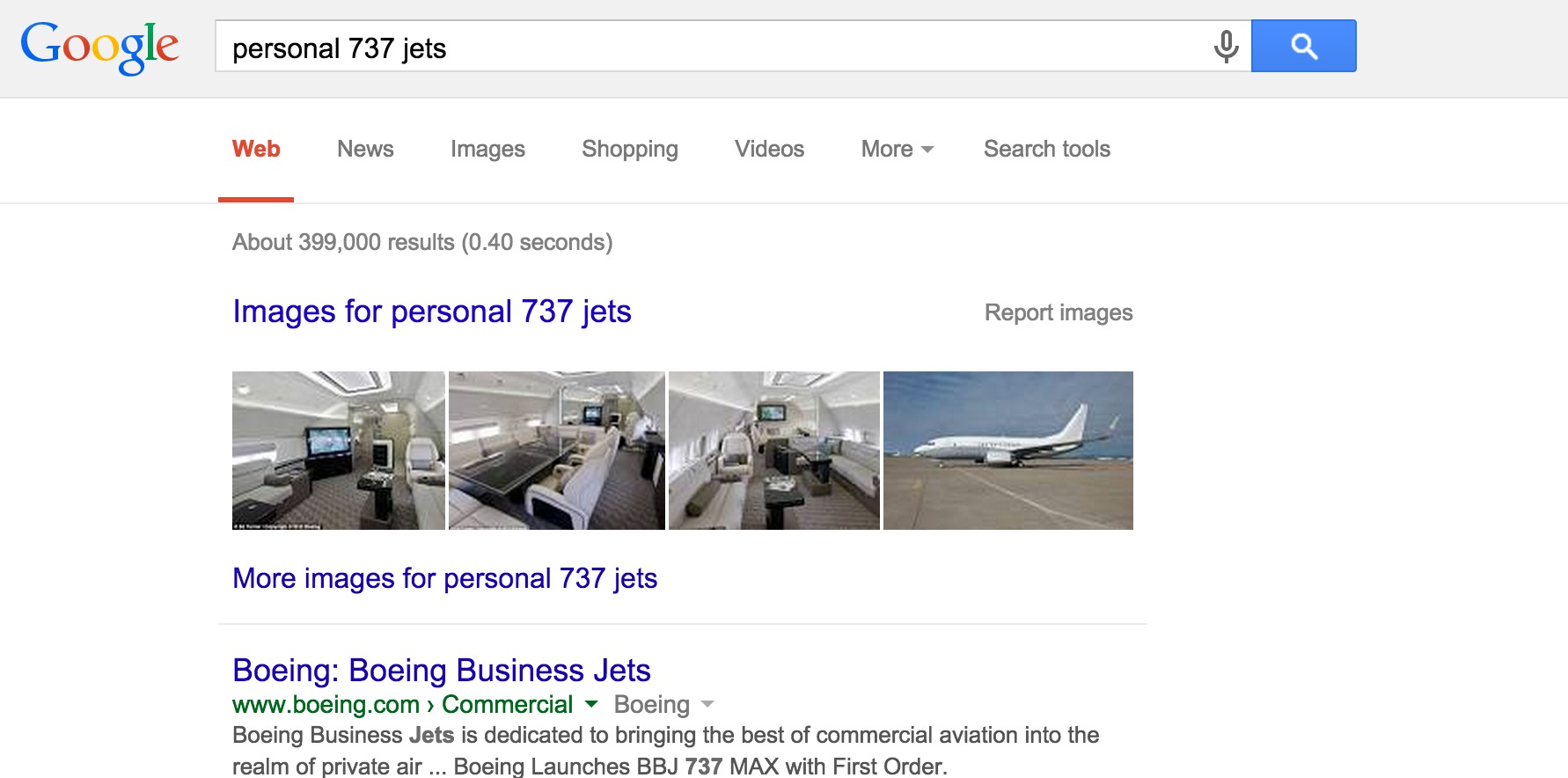This screenshot has width=1568, height=778.
Task: Switch to the Images tab
Action: 487,149
